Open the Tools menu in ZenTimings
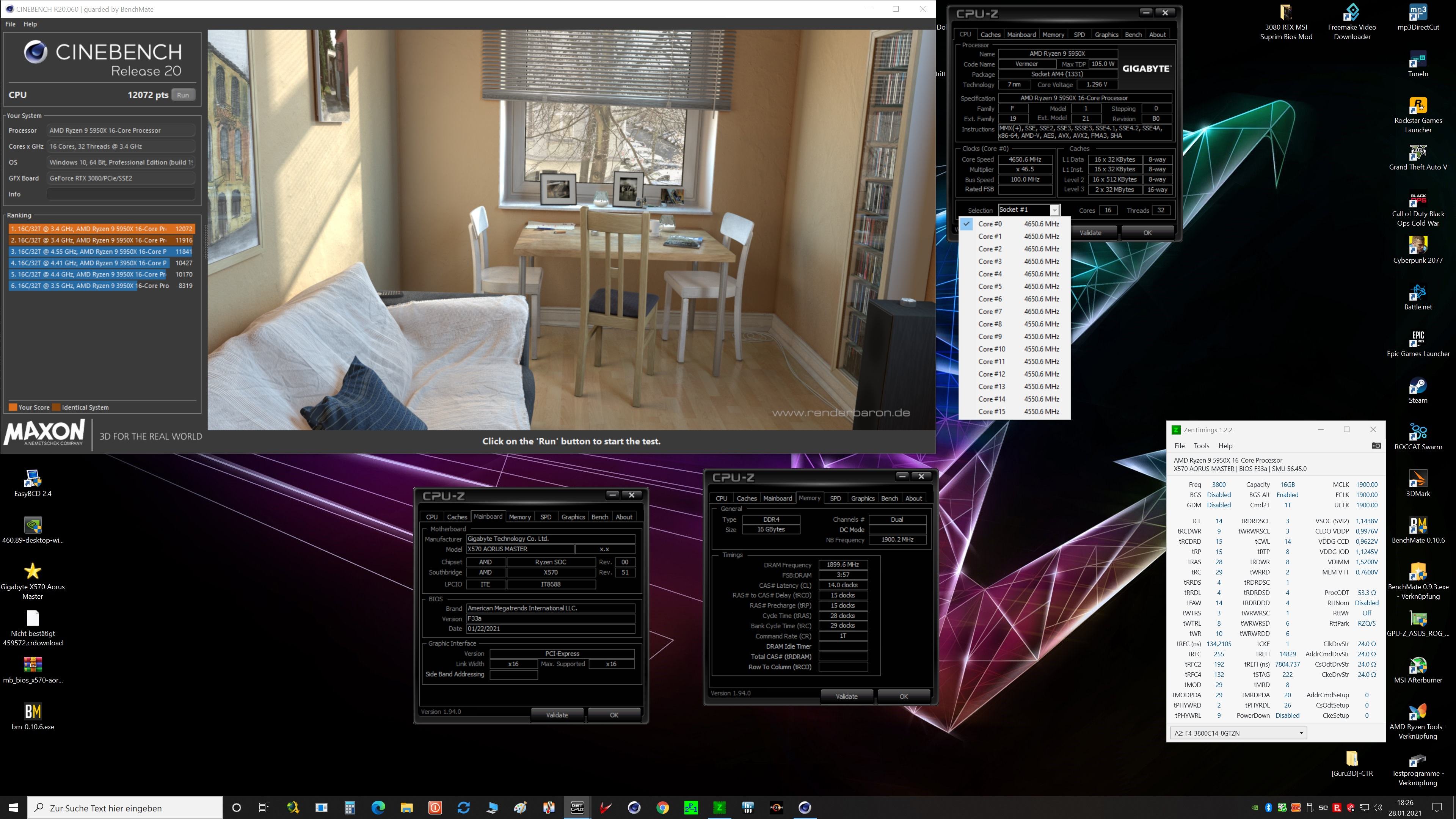Image resolution: width=1456 pixels, height=819 pixels. 1201,446
